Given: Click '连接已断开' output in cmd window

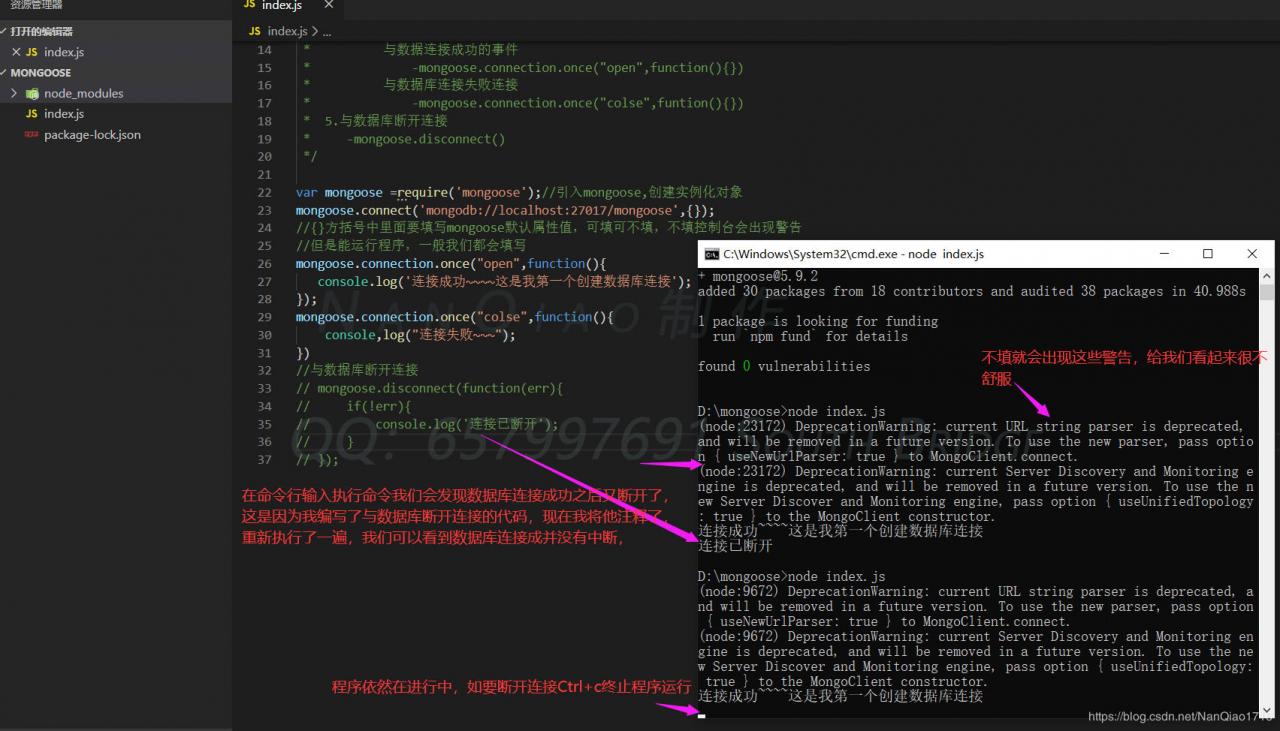Looking at the screenshot, I should (x=735, y=546).
